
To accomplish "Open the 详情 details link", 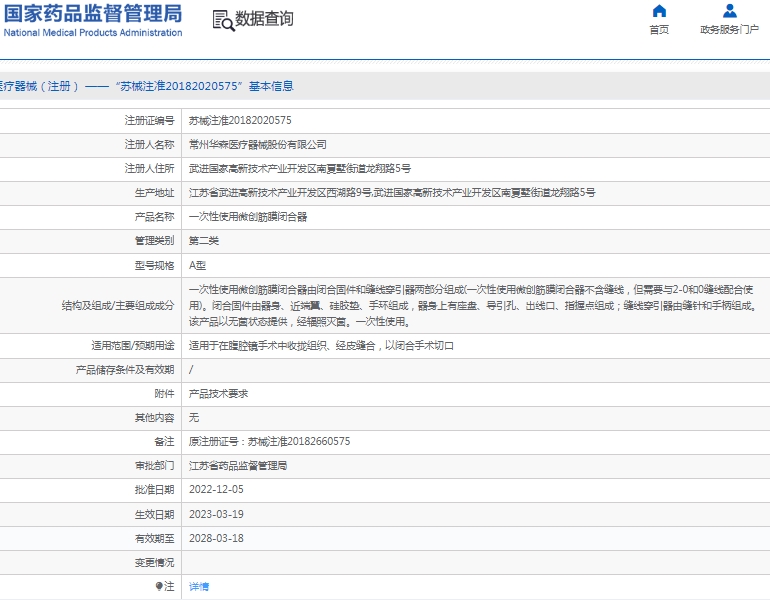I will (199, 586).
